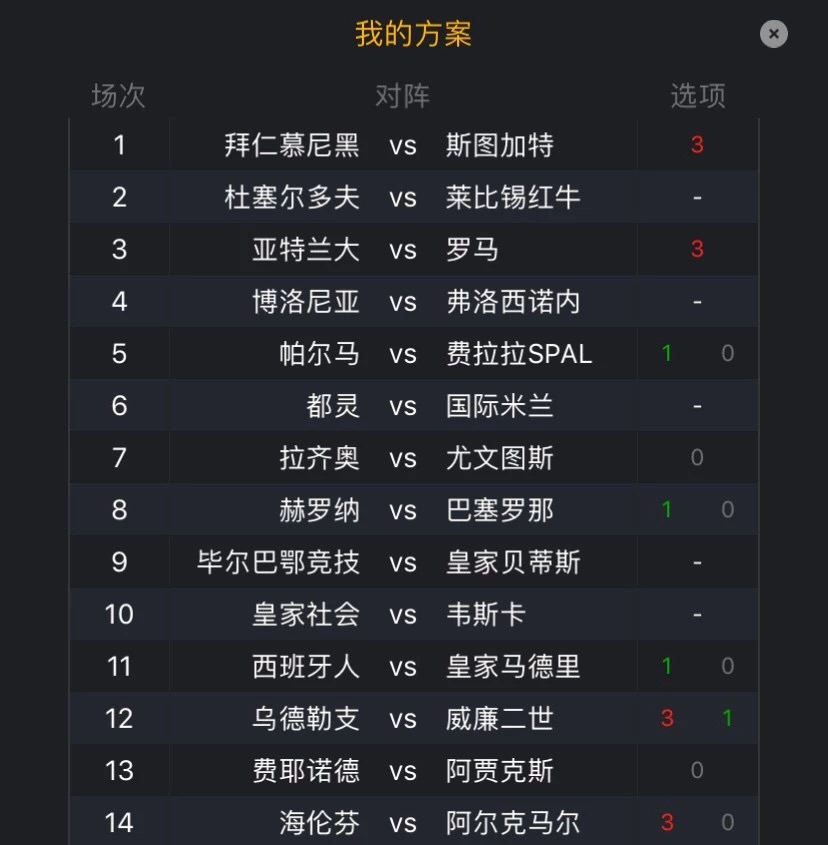Click the 杜塞尔多夫 vs 莱比锡红牛 match row
Screen dimensions: 828x845
coord(402,197)
